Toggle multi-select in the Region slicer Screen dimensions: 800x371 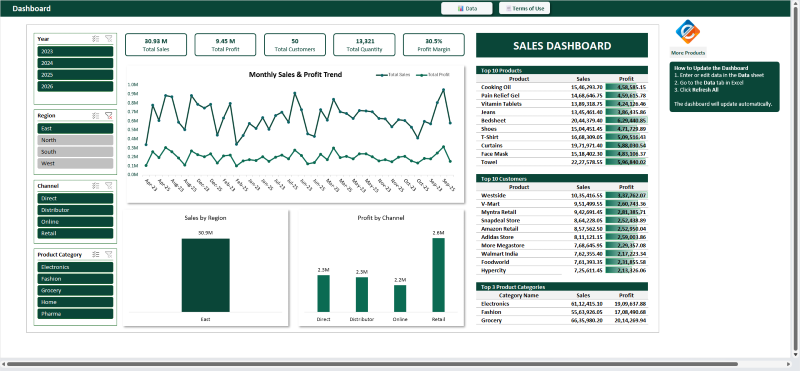pos(95,116)
